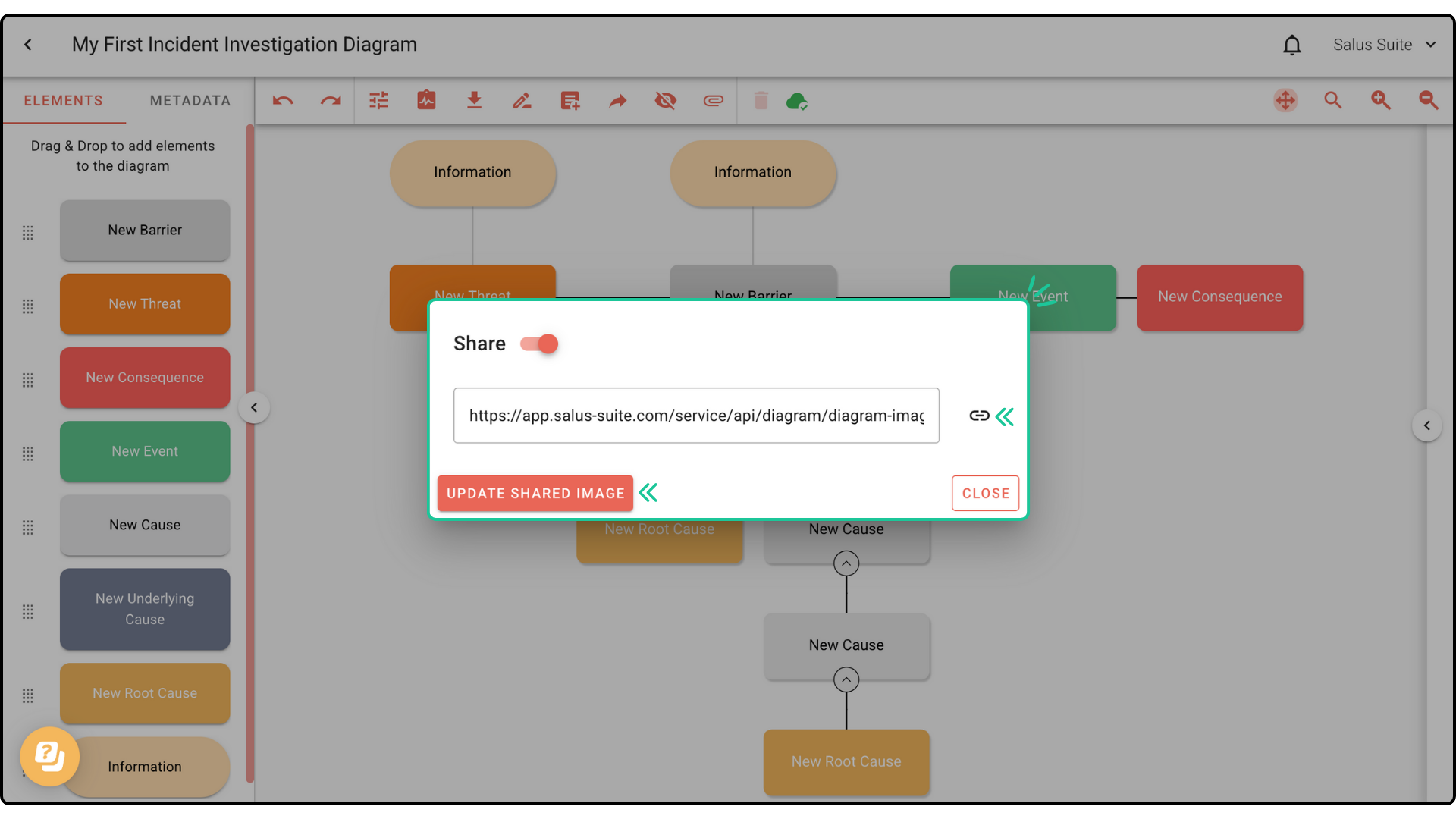Click the share arrow toolbar icon
Viewport: 1456px width, 819px height.
618,101
